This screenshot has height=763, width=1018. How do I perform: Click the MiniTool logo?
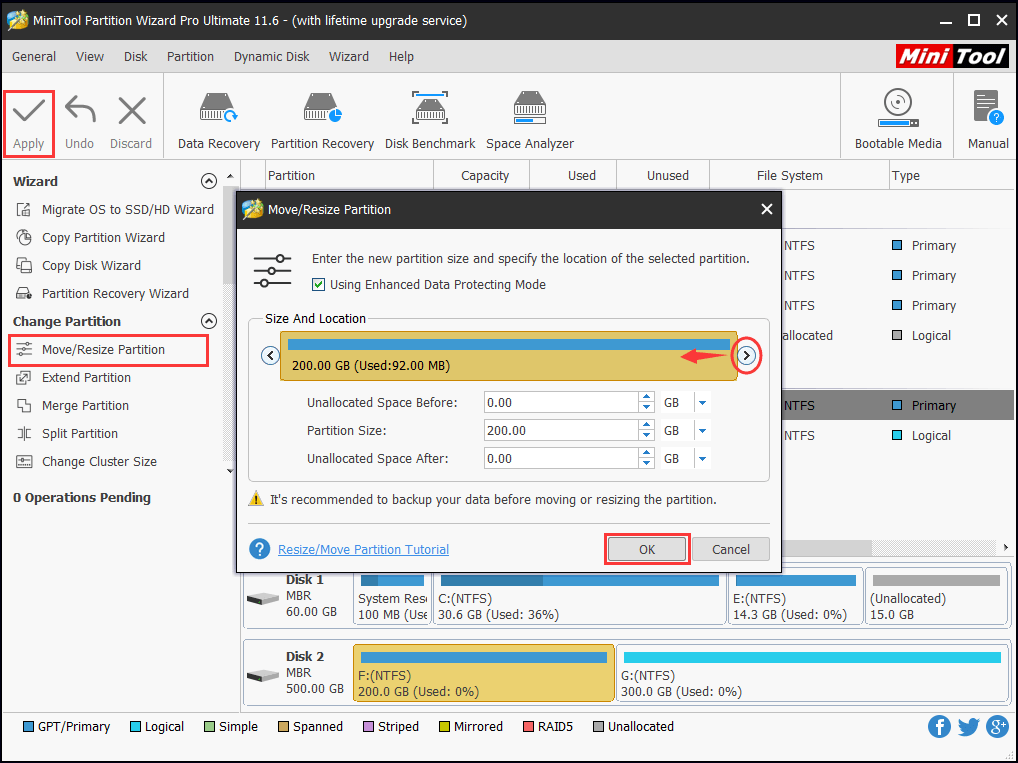[x=952, y=56]
